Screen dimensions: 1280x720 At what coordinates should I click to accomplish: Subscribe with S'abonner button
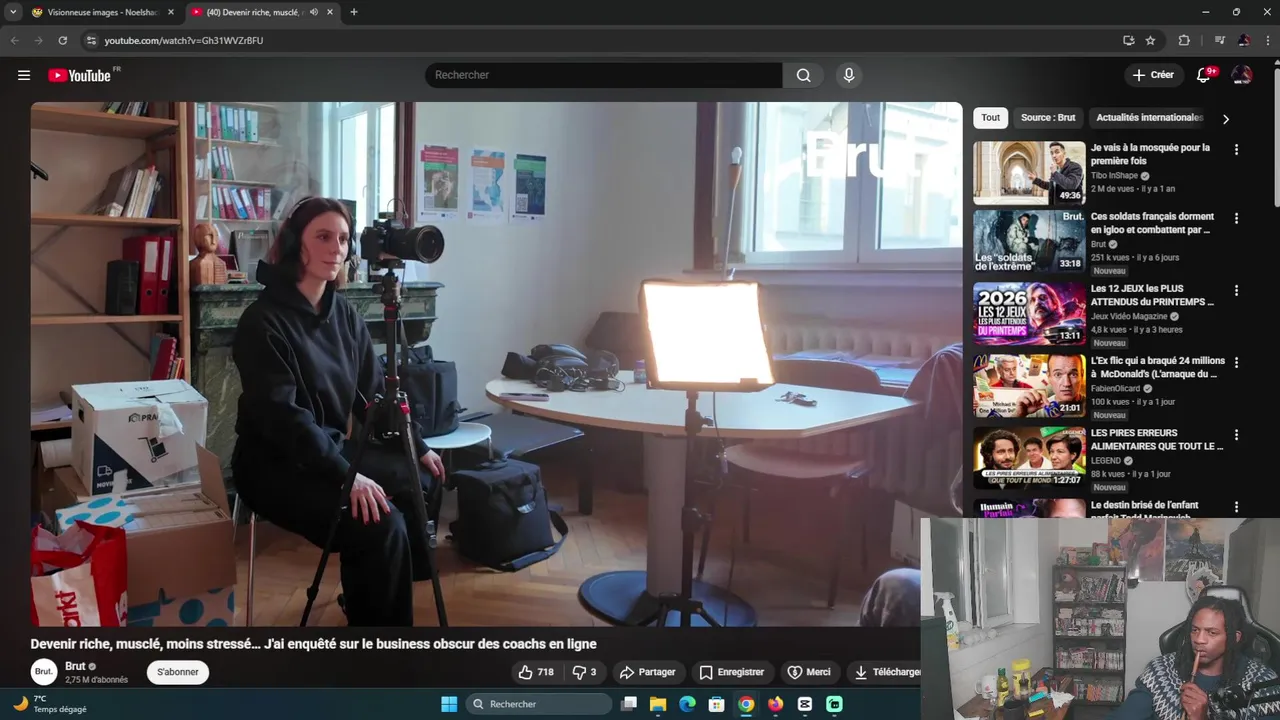tap(178, 672)
